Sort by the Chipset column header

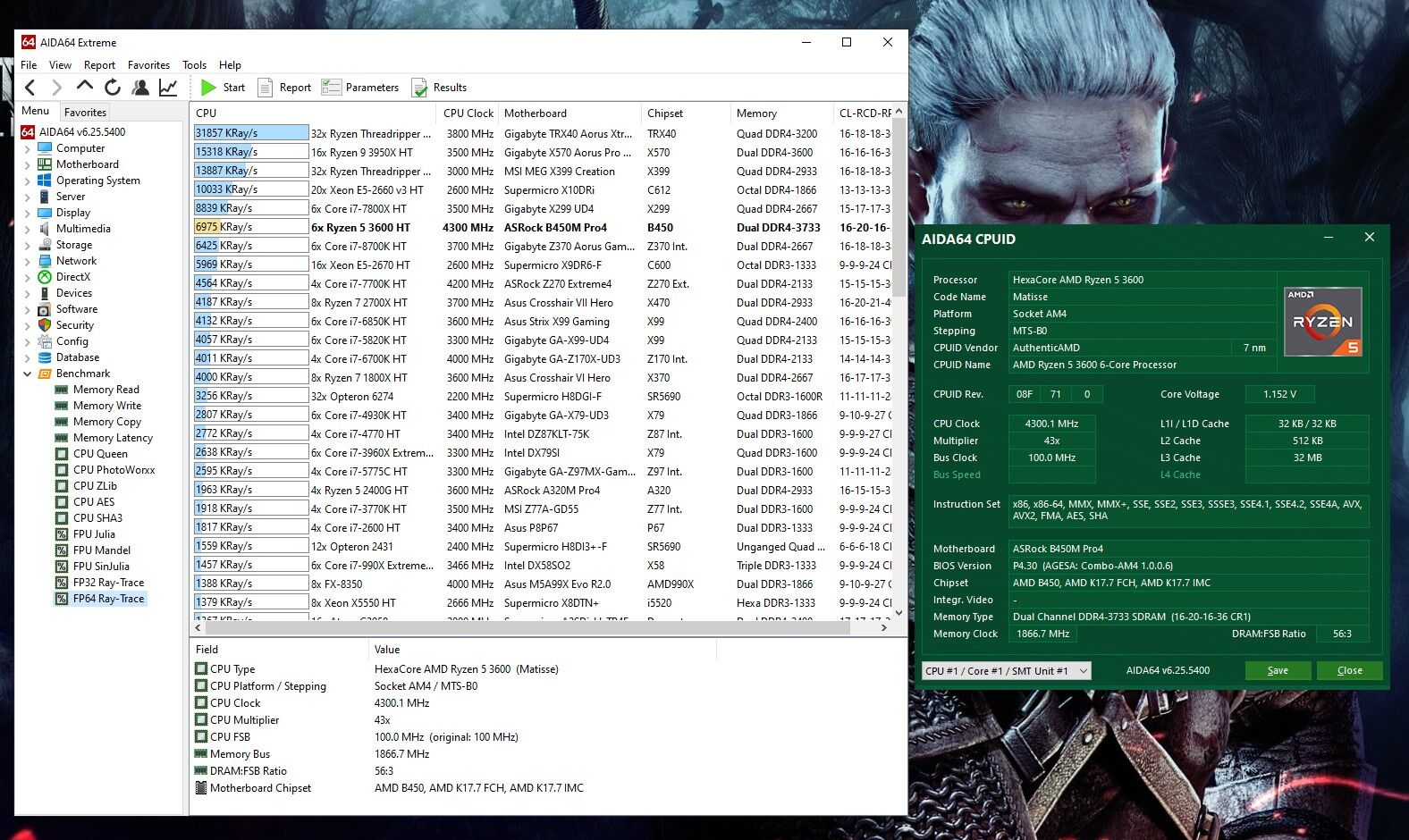(x=686, y=113)
